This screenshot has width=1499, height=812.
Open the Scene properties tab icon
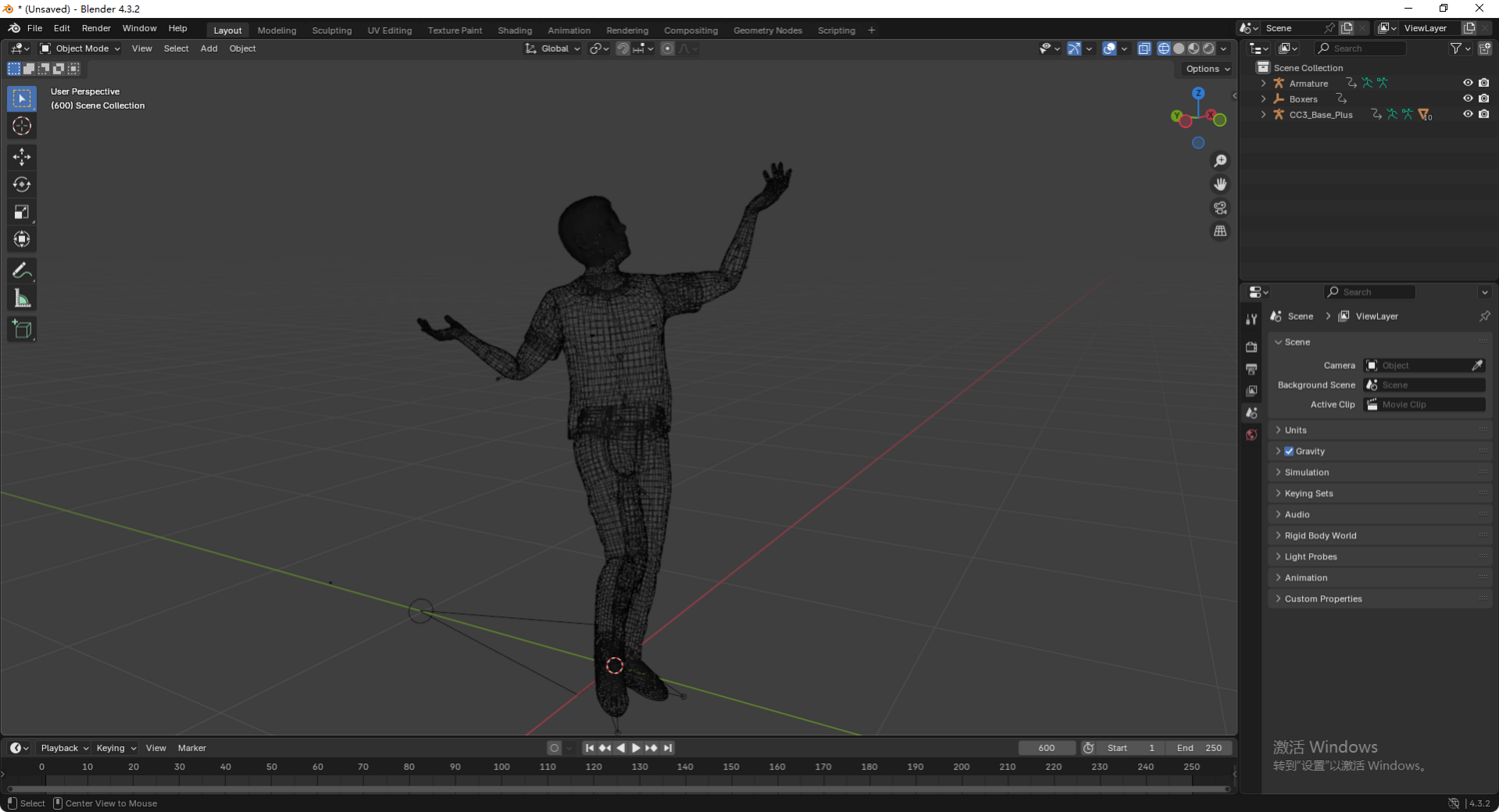tap(1251, 412)
